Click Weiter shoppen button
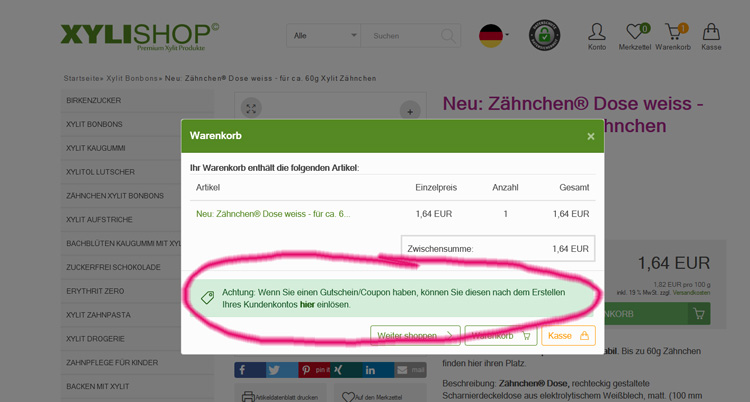Image resolution: width=750 pixels, height=402 pixels. tap(415, 335)
